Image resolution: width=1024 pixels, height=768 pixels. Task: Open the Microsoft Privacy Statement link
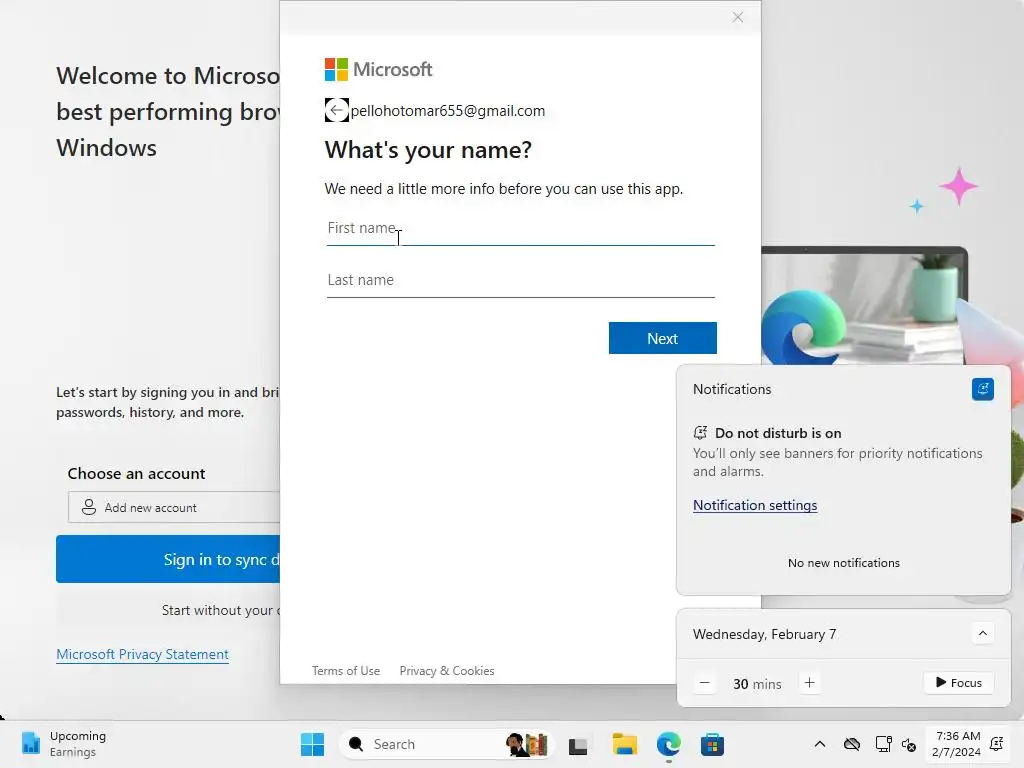click(142, 654)
